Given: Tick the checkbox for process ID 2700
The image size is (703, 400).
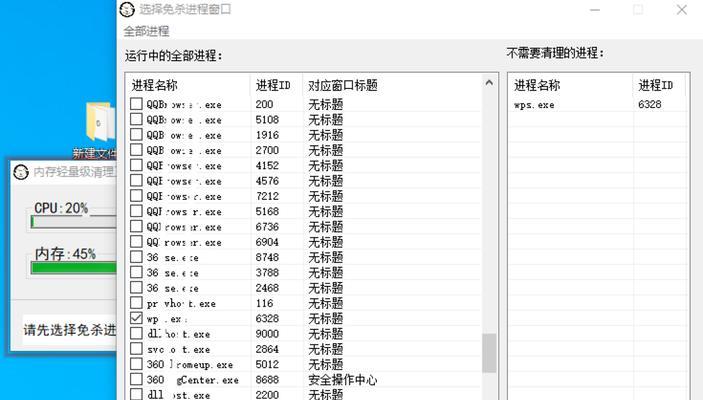Looking at the screenshot, I should pos(136,150).
